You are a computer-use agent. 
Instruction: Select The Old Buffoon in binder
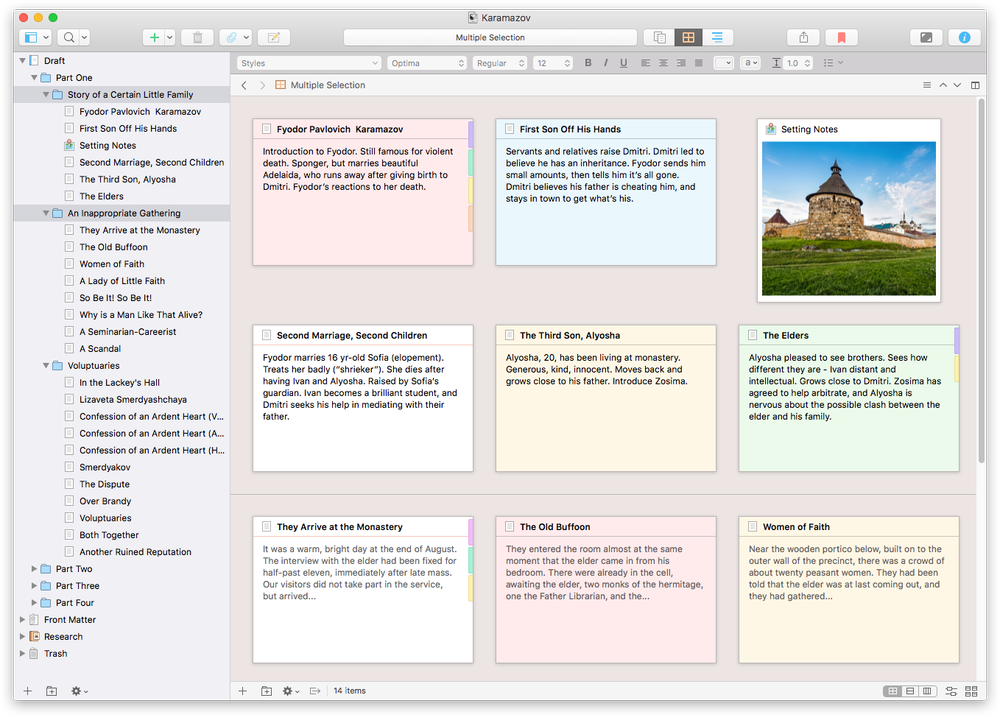(x=114, y=247)
